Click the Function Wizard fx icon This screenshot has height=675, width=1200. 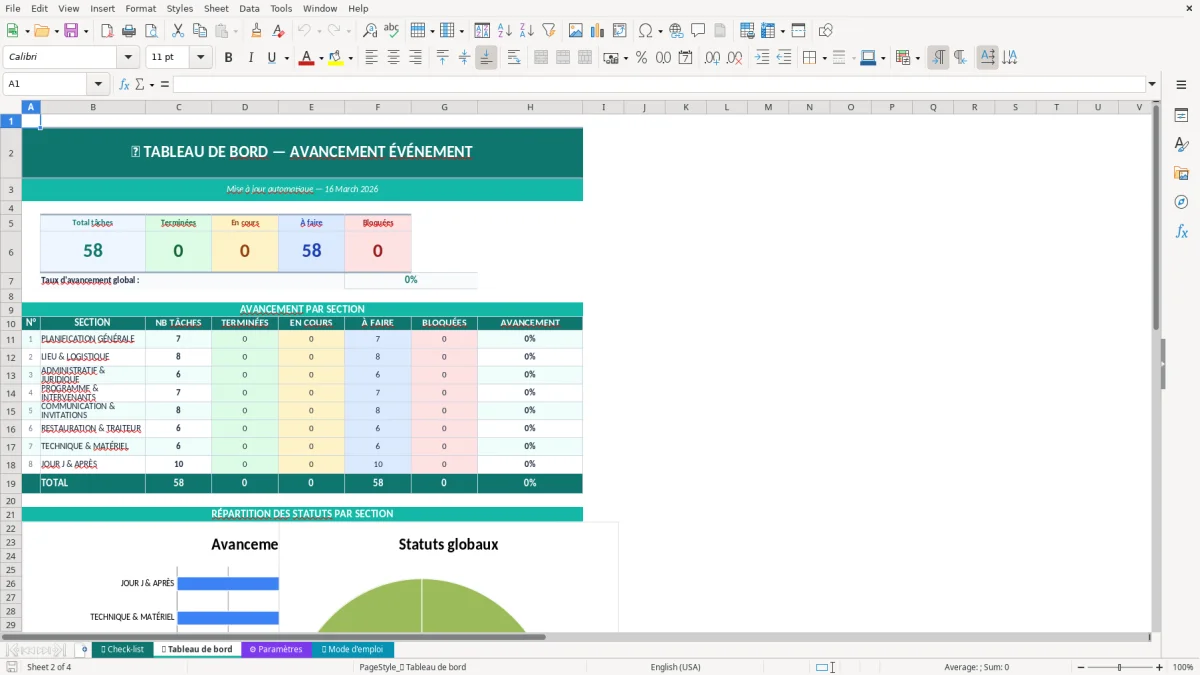pyautogui.click(x=124, y=84)
